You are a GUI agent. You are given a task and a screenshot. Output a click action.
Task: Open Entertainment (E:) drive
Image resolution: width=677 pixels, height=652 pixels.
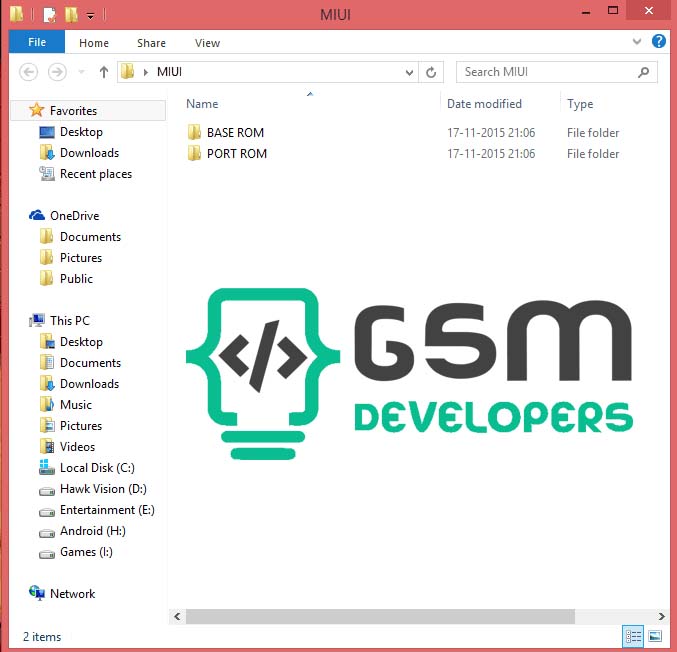pyautogui.click(x=107, y=510)
